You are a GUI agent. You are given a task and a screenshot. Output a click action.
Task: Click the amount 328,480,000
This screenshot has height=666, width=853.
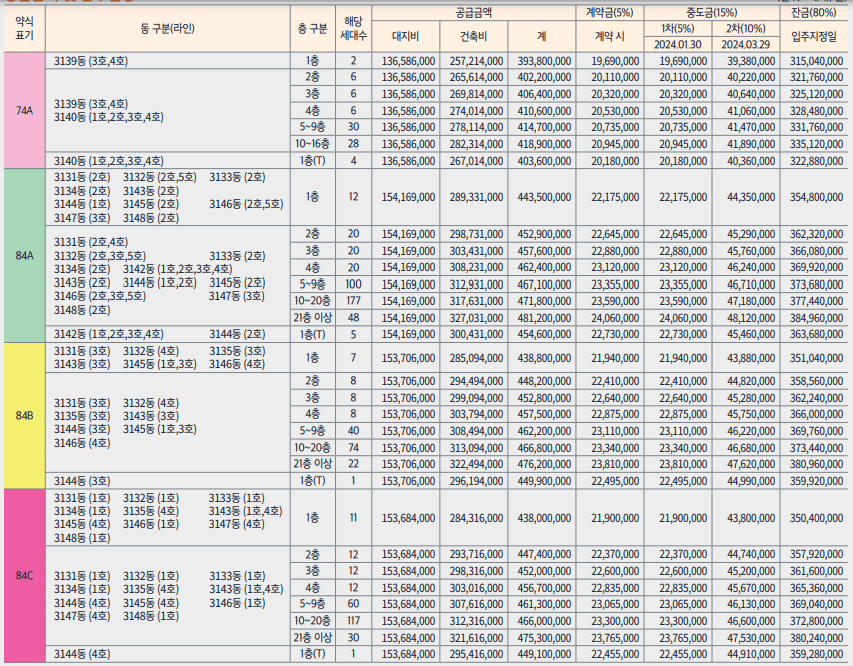click(817, 111)
